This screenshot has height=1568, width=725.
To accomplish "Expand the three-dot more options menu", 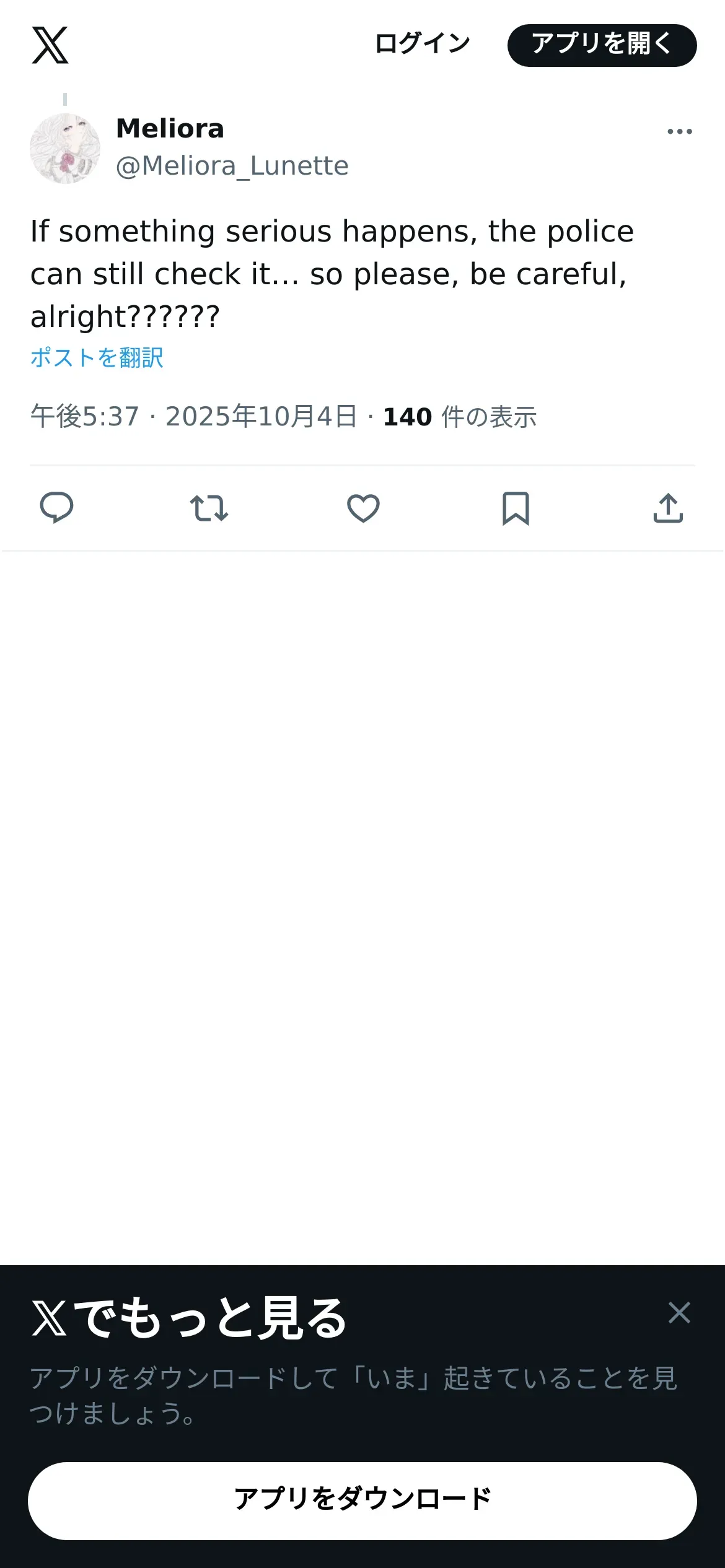I will (679, 131).
